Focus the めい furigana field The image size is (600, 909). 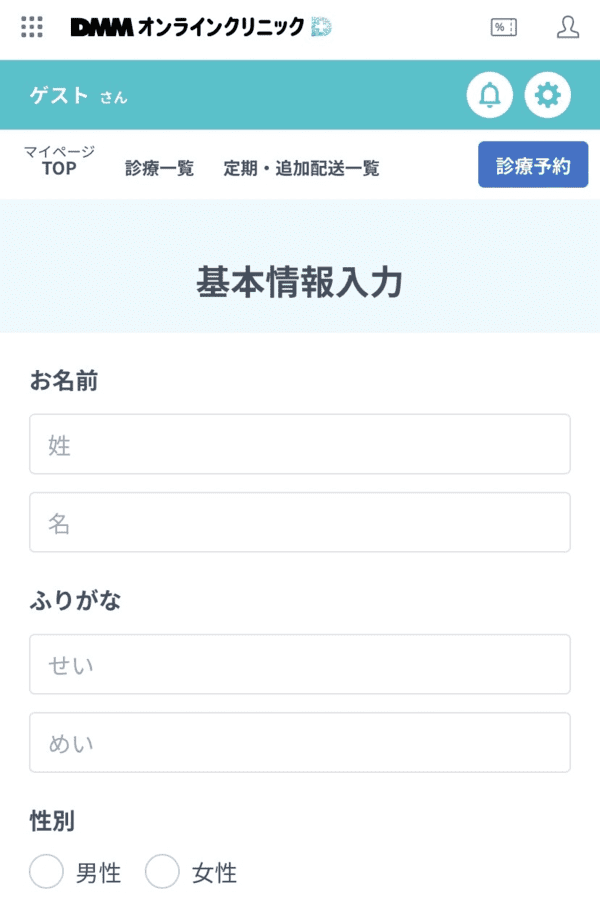point(300,742)
